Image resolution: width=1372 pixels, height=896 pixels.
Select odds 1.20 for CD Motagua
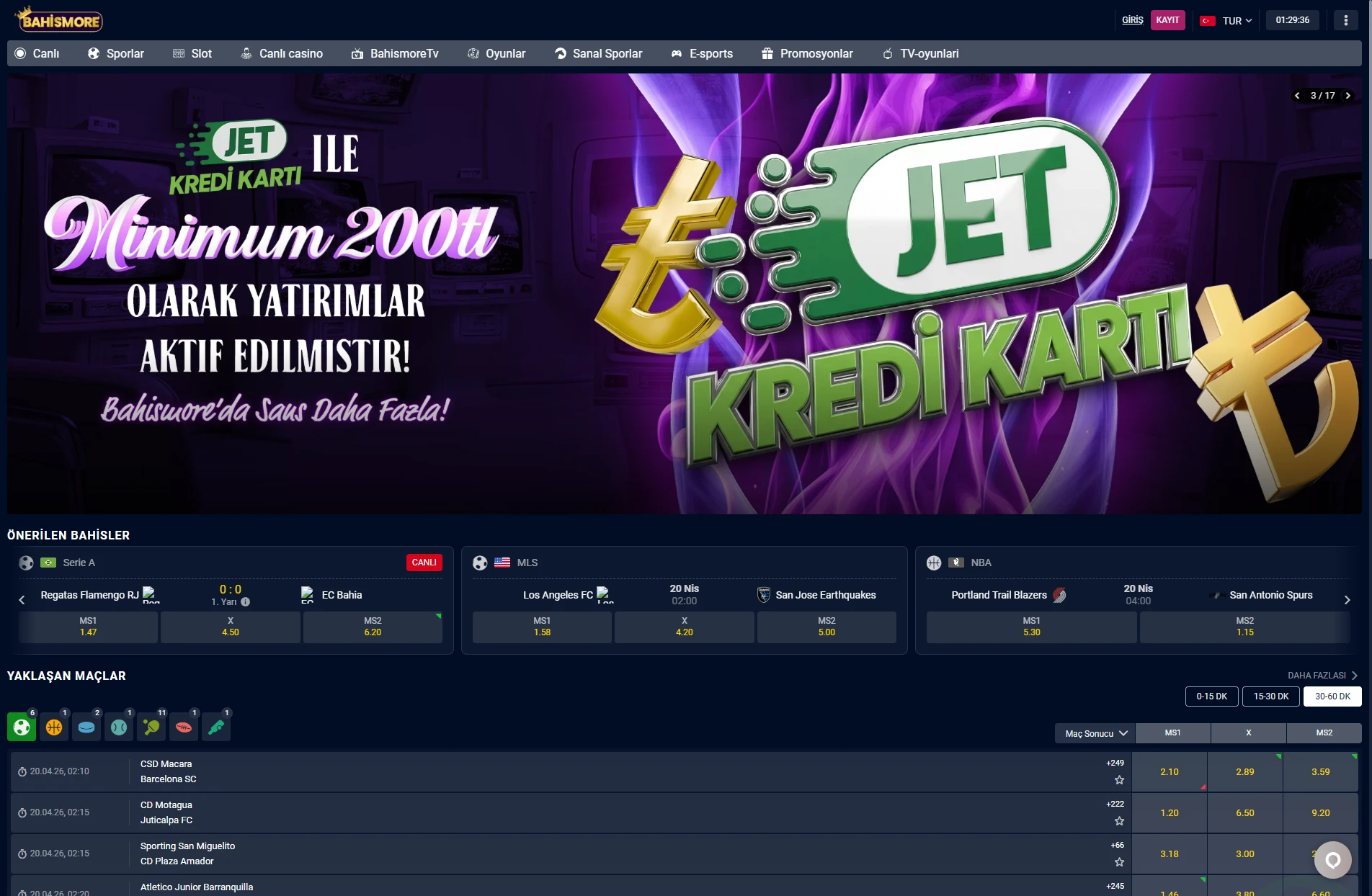pyautogui.click(x=1170, y=813)
